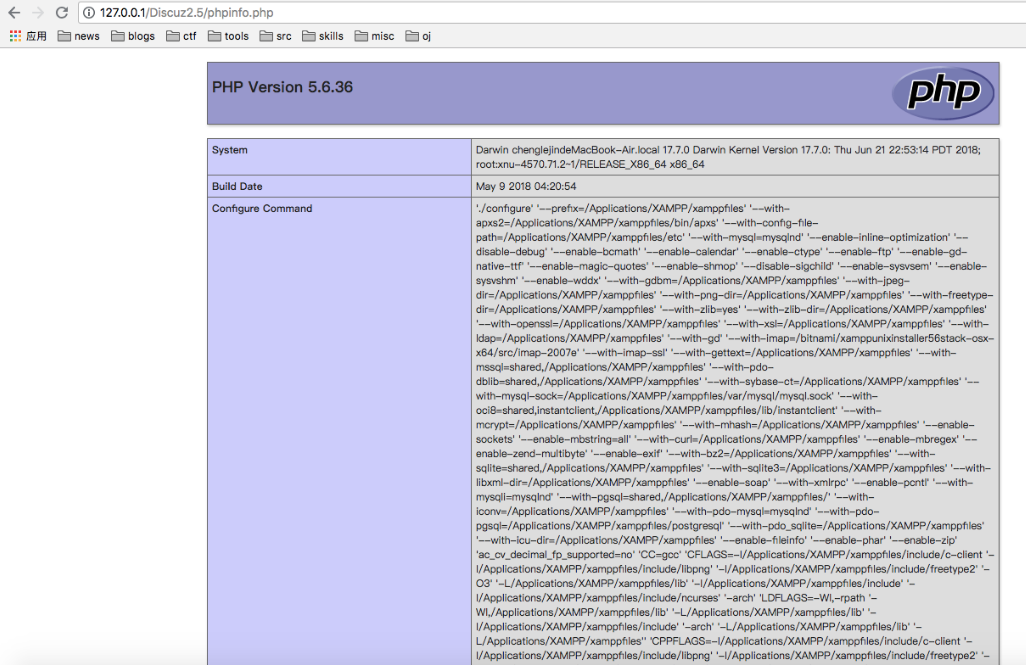Open the tools bookmarks folder
The image size is (1026, 665).
[228, 36]
